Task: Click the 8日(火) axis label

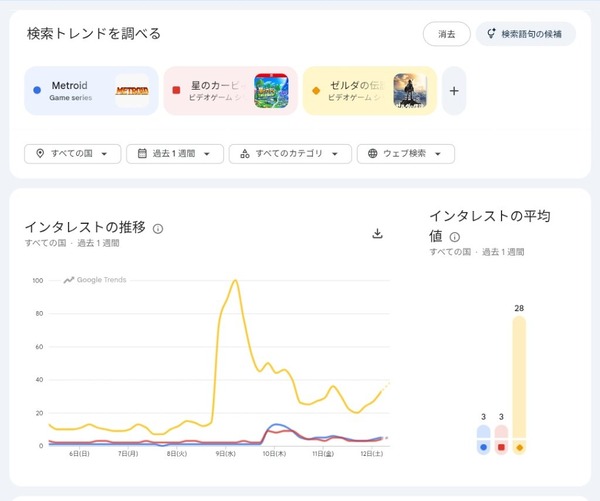Action: [x=177, y=454]
